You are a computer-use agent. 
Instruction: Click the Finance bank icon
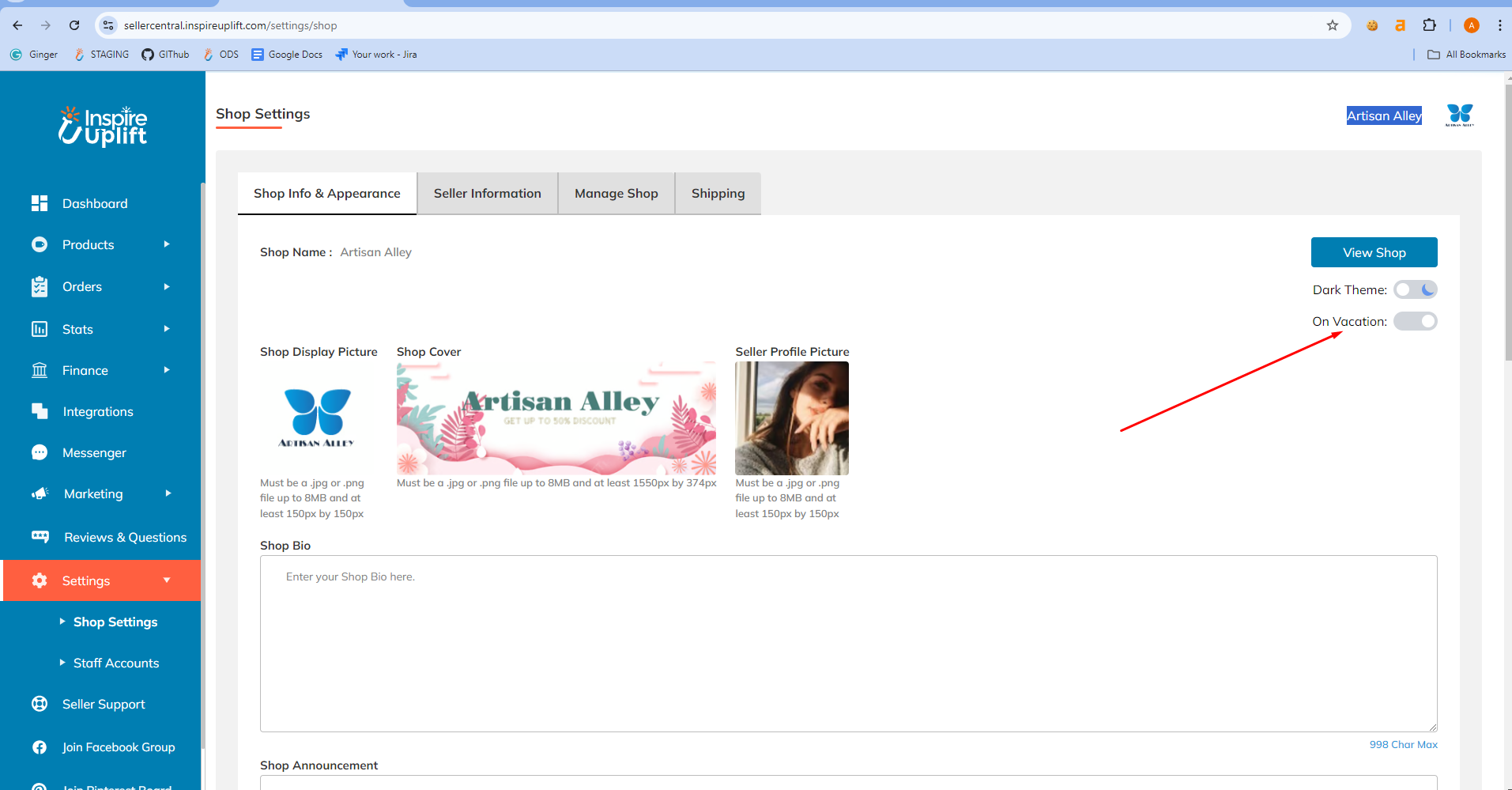click(x=40, y=370)
